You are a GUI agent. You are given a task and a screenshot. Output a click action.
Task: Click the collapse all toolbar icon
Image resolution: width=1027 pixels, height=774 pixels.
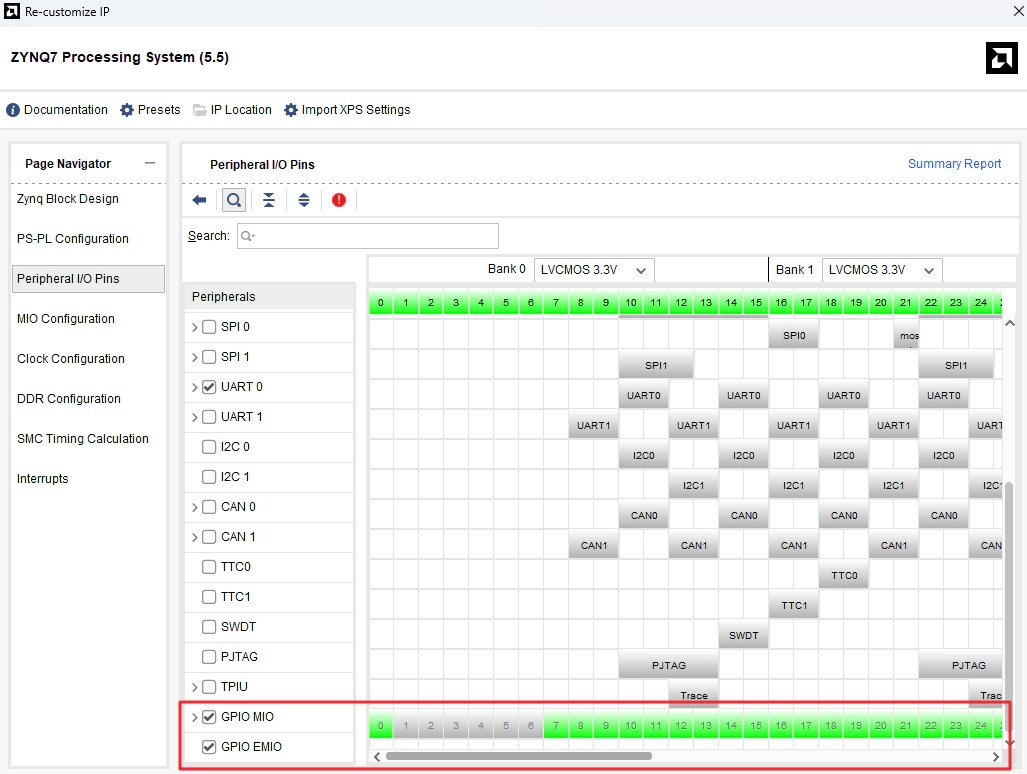tap(269, 200)
